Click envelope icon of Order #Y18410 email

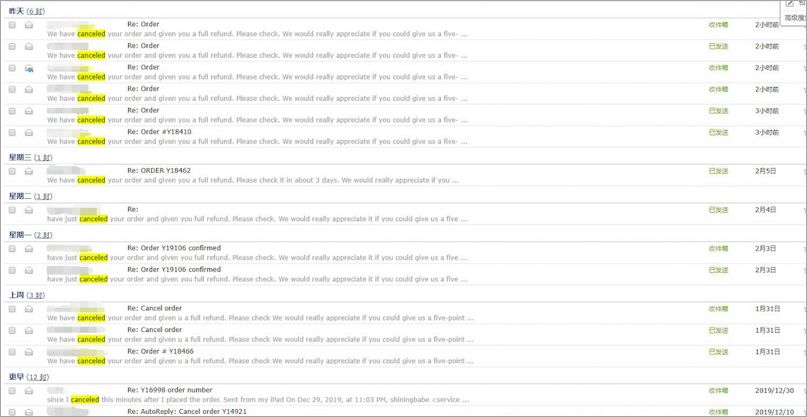pyautogui.click(x=30, y=132)
